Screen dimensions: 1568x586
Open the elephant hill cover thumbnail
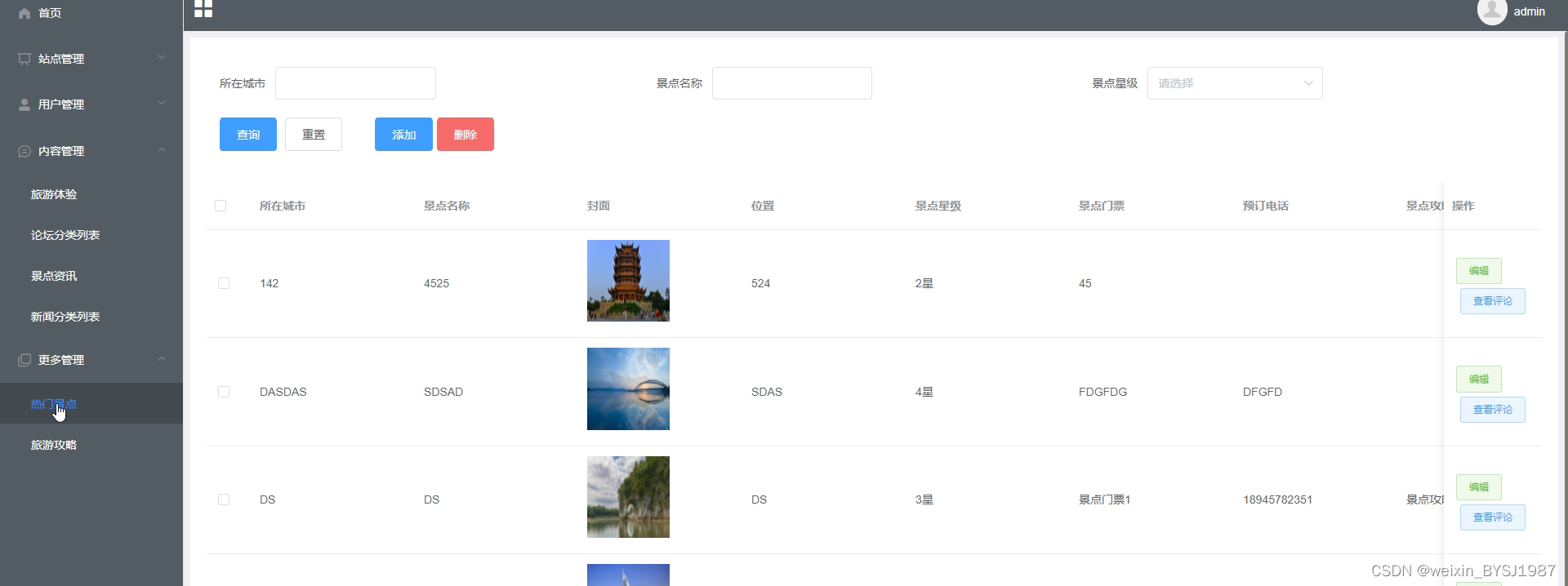click(628, 497)
